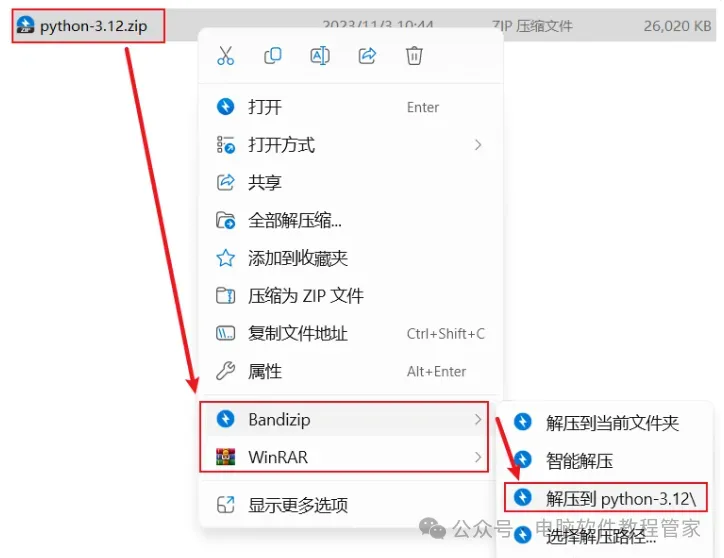Click the Rename icon
The image size is (724, 558).
coord(320,56)
